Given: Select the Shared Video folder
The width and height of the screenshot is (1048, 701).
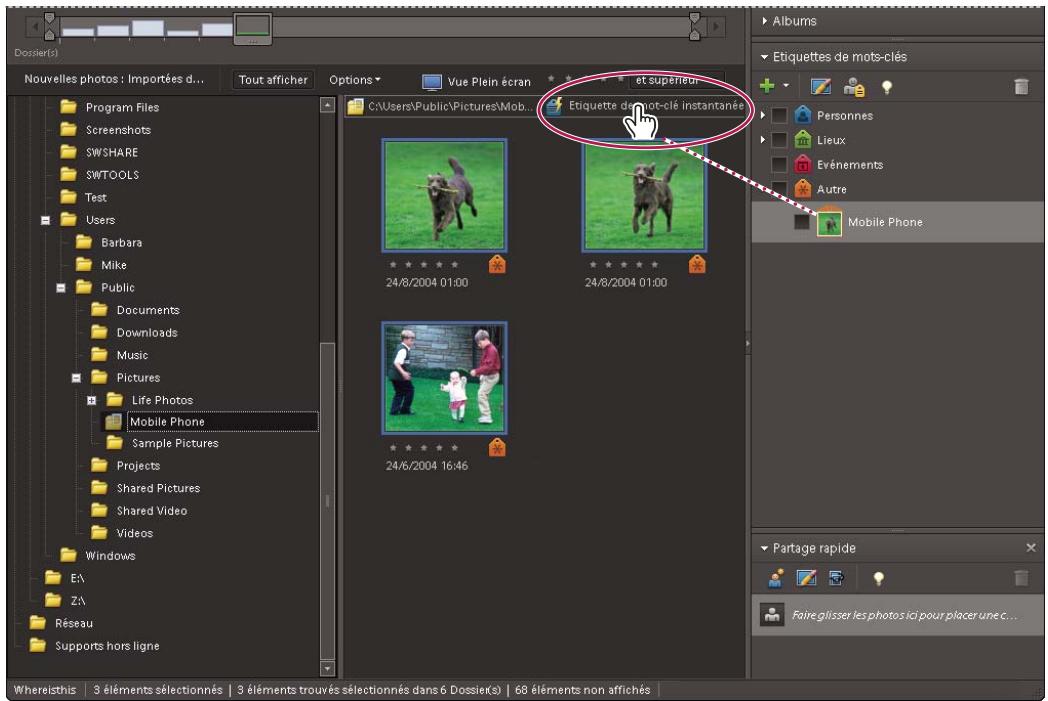Looking at the screenshot, I should click(x=152, y=511).
